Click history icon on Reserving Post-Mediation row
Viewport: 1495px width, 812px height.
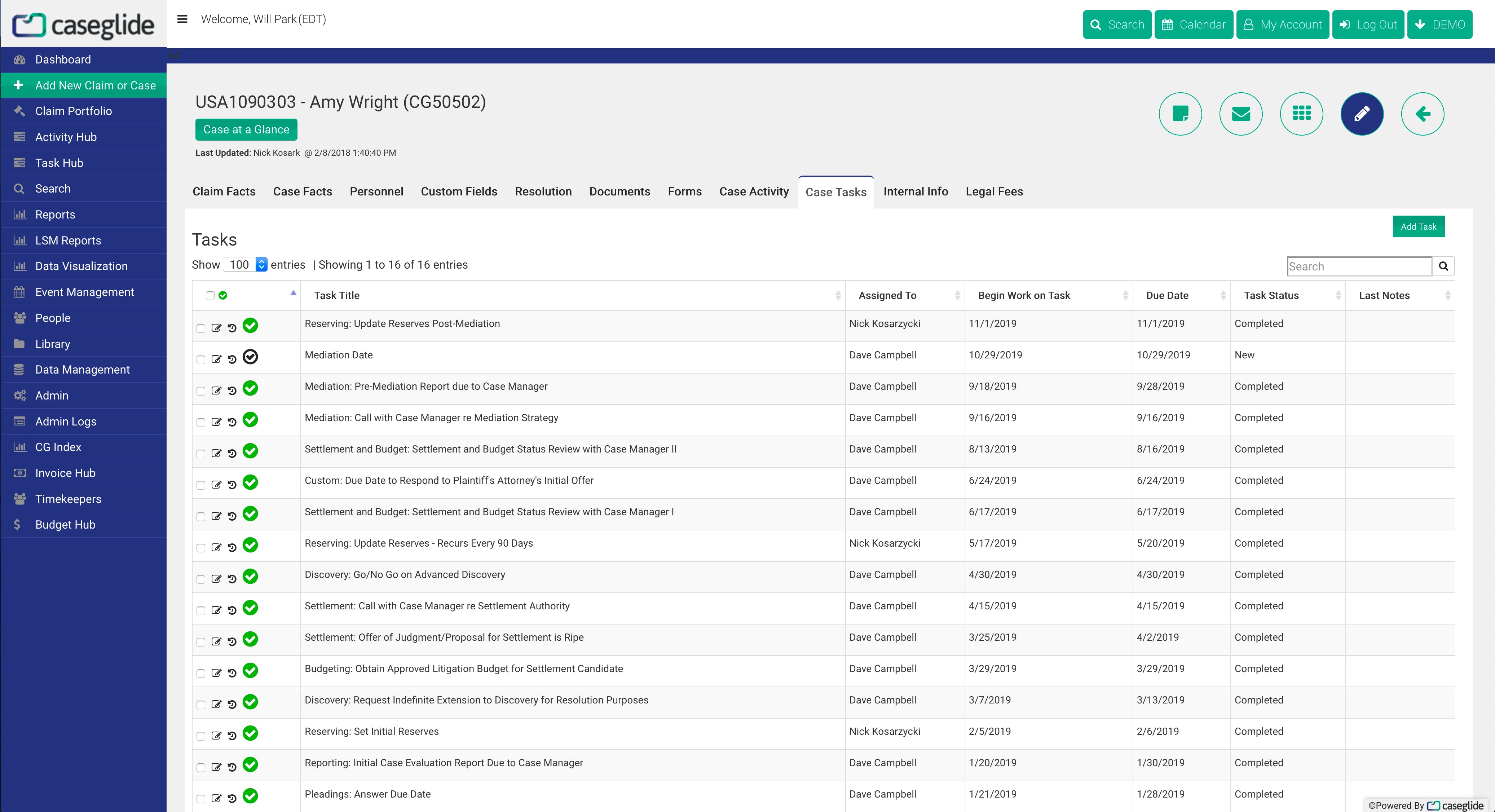pyautogui.click(x=232, y=328)
